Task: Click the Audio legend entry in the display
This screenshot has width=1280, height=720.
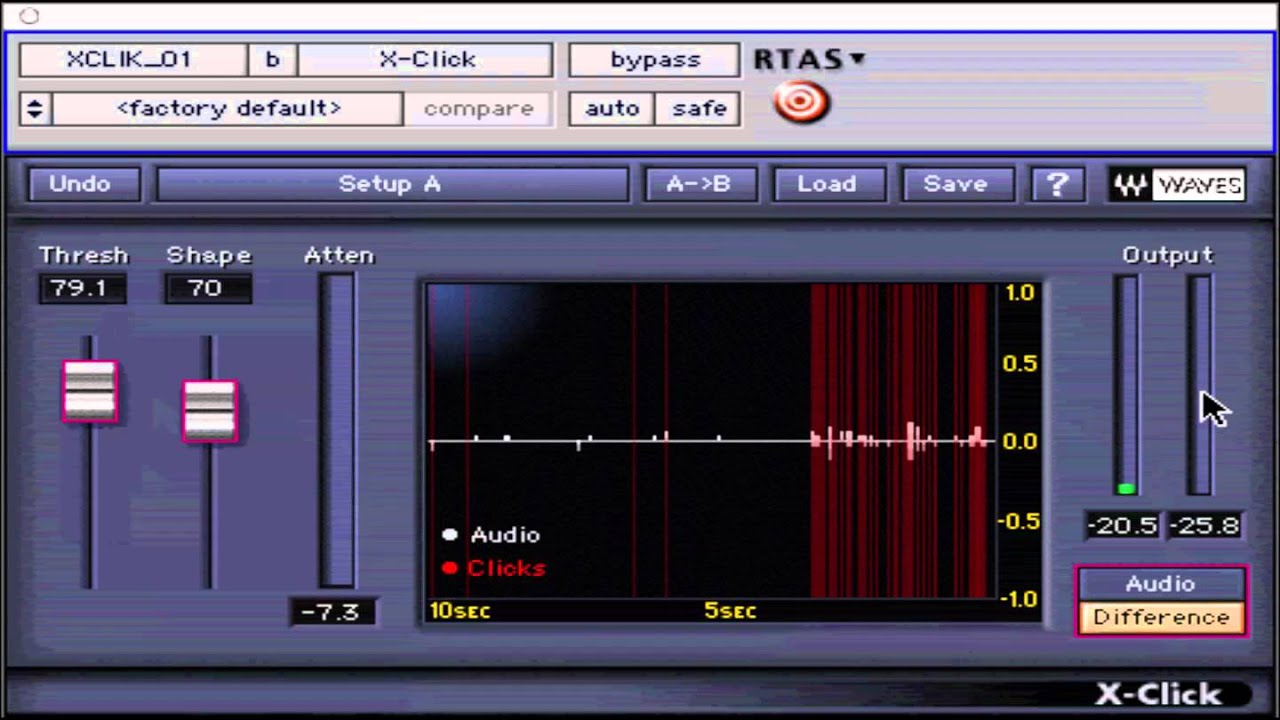Action: pyautogui.click(x=491, y=535)
